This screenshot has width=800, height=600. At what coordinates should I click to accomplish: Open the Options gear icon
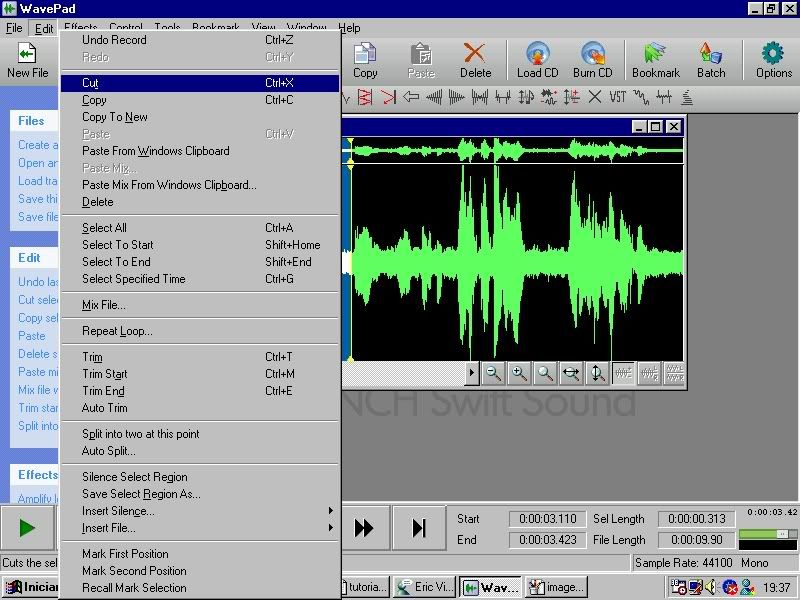773,60
